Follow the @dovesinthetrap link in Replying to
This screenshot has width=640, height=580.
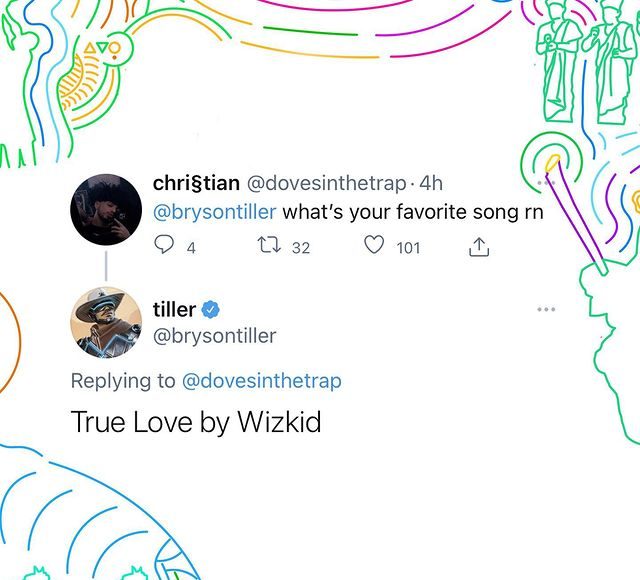[x=262, y=381]
